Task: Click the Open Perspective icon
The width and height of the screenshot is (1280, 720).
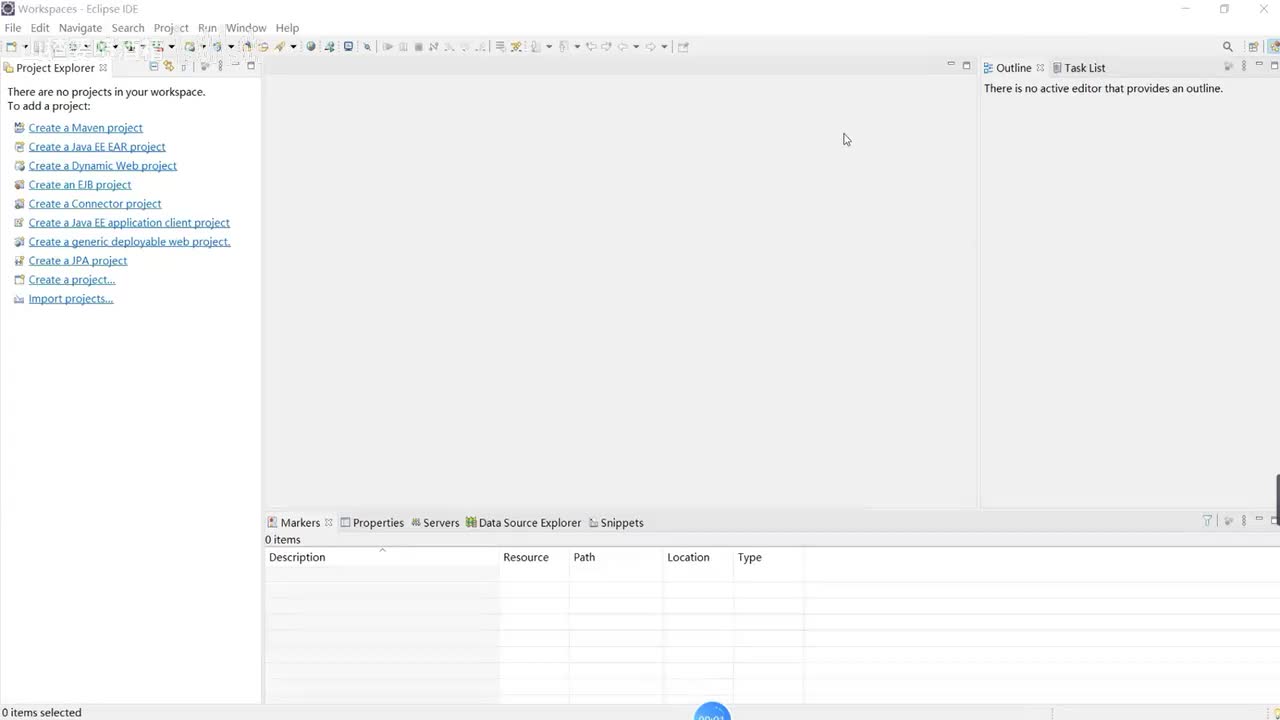Action: [1253, 47]
